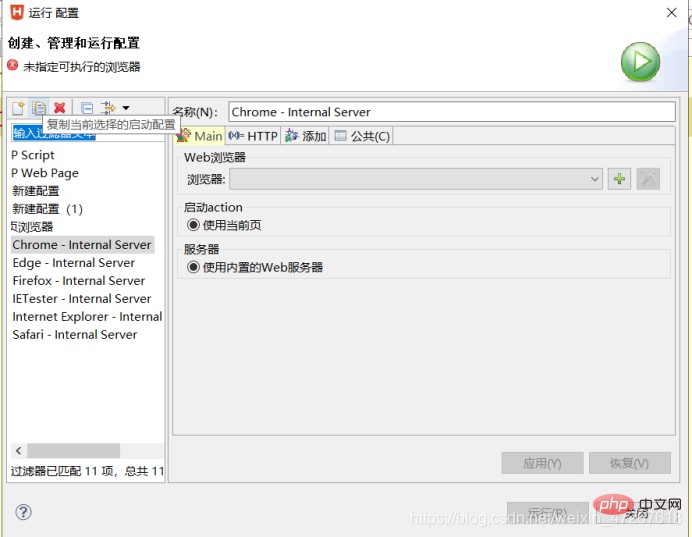Switch to the Main tab
The height and width of the screenshot is (537, 692).
(201, 136)
